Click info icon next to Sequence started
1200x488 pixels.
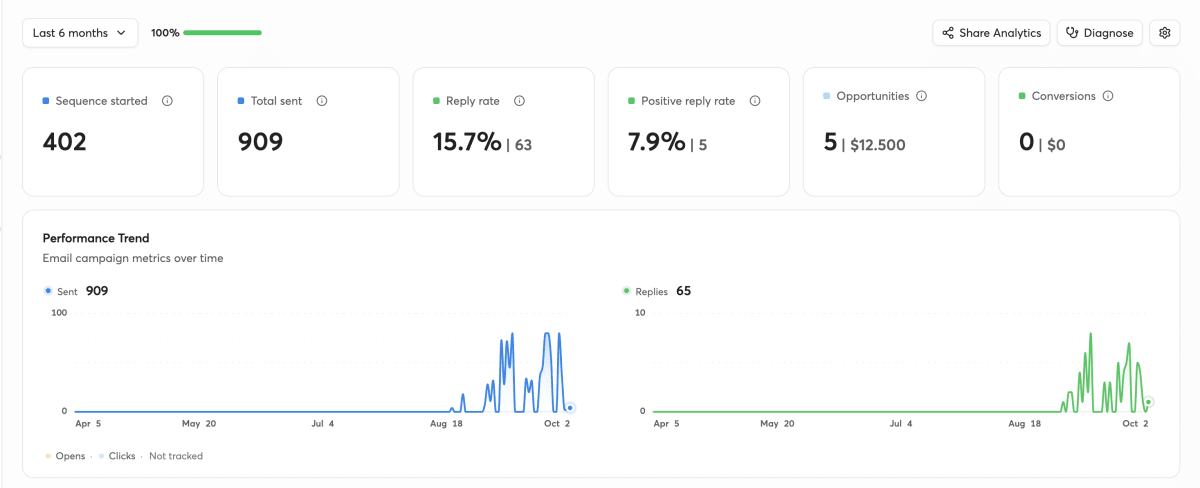[167, 101]
